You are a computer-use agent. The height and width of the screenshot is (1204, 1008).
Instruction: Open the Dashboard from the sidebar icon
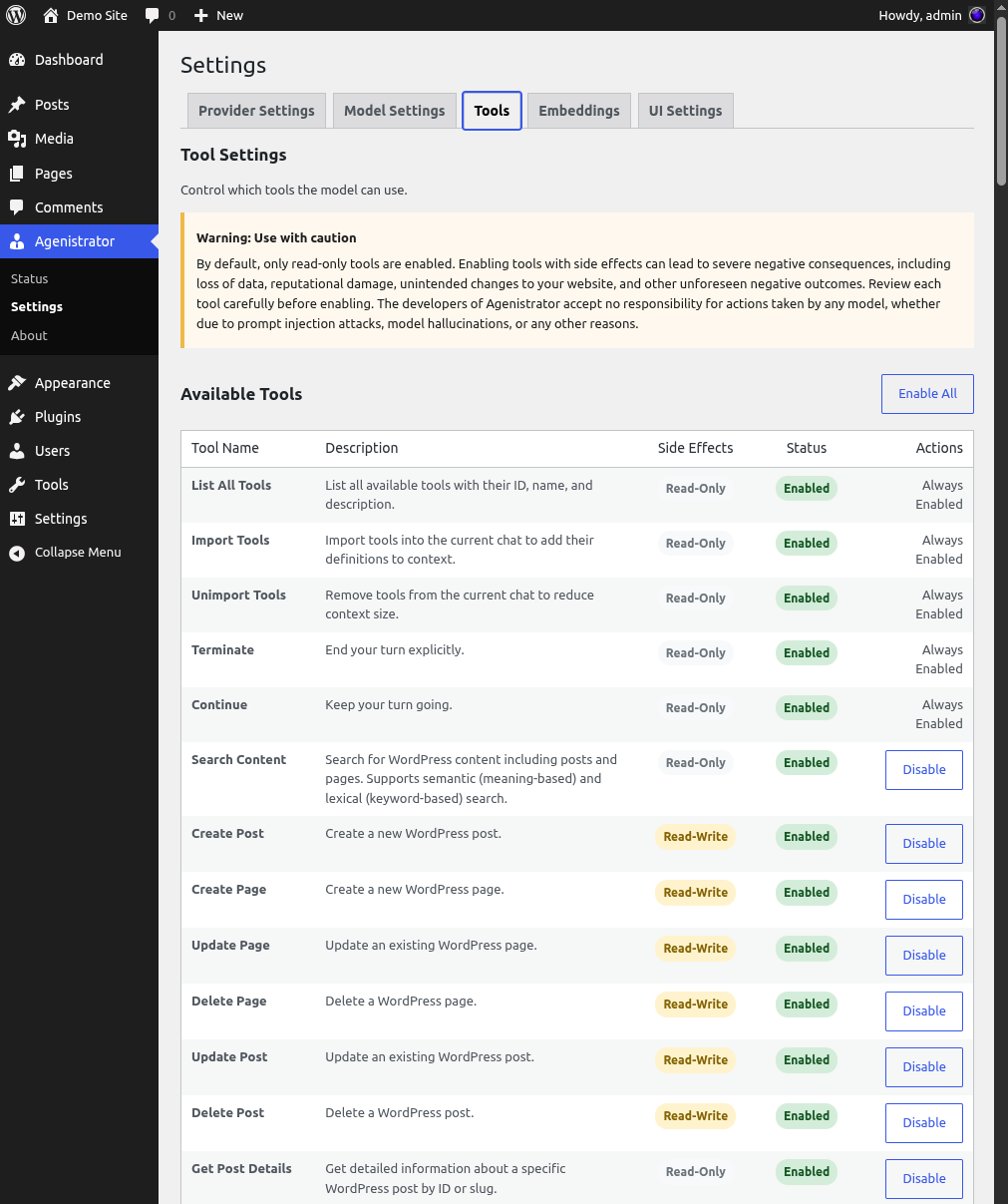coord(17,59)
